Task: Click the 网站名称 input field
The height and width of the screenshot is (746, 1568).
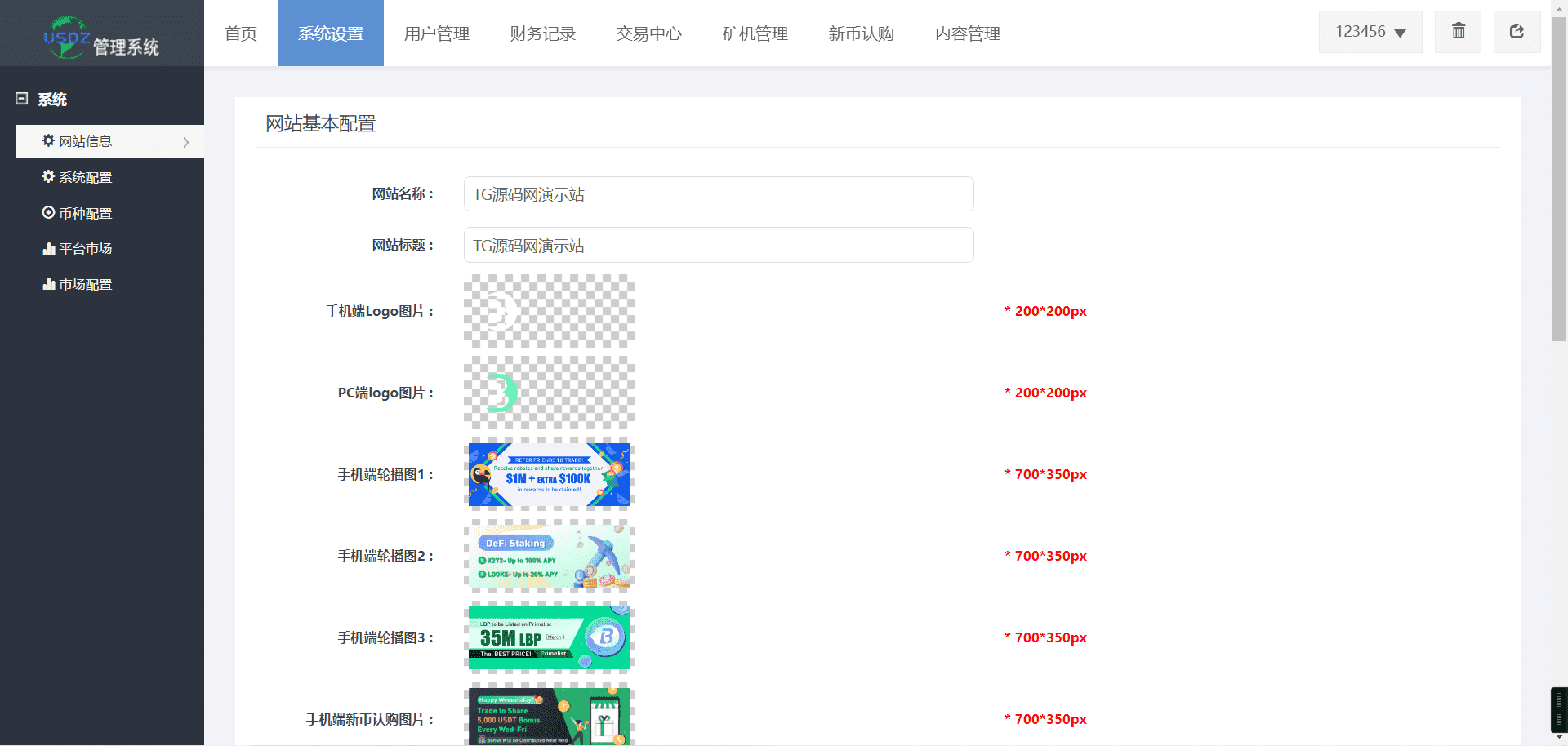Action: [718, 194]
